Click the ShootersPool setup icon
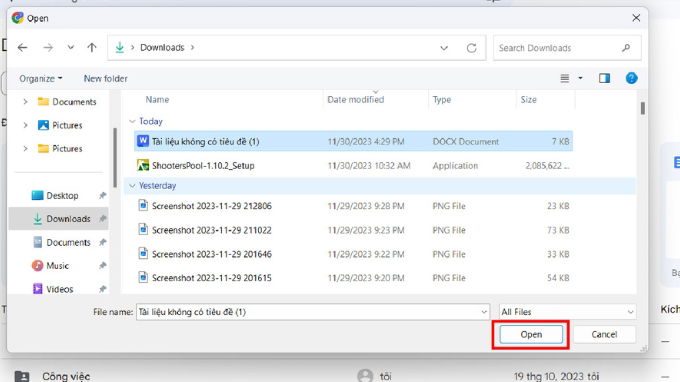This screenshot has width=680, height=382. point(143,165)
